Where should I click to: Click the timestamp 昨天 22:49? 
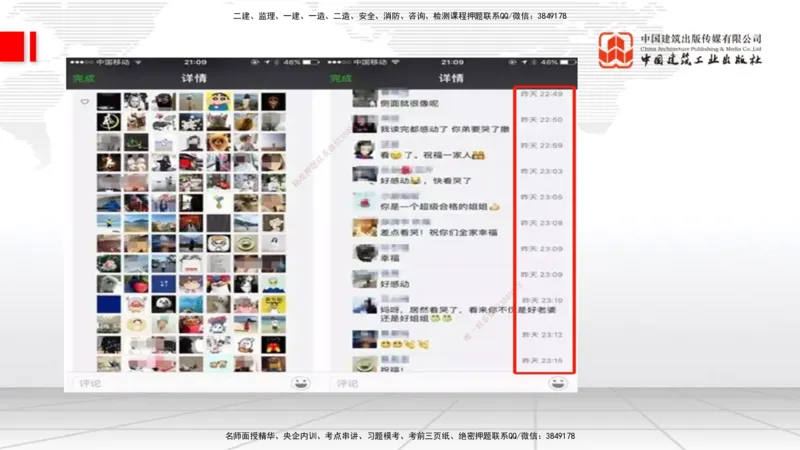click(541, 94)
